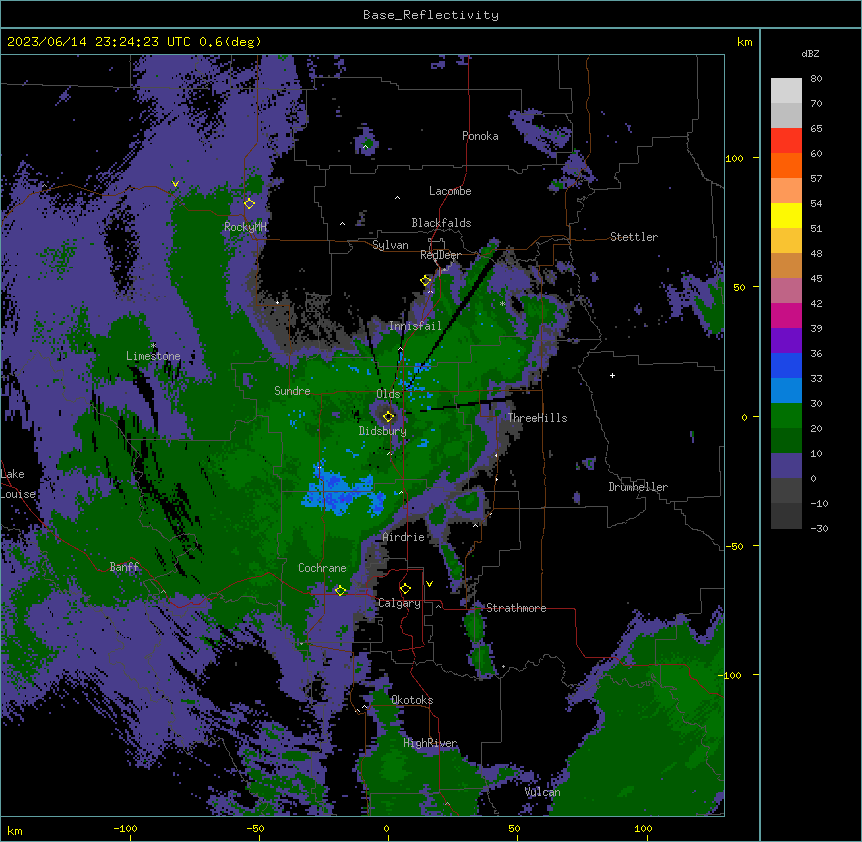Click the -50 tick on the bottom axis
Screen dimensions: 862x842
click(x=255, y=828)
